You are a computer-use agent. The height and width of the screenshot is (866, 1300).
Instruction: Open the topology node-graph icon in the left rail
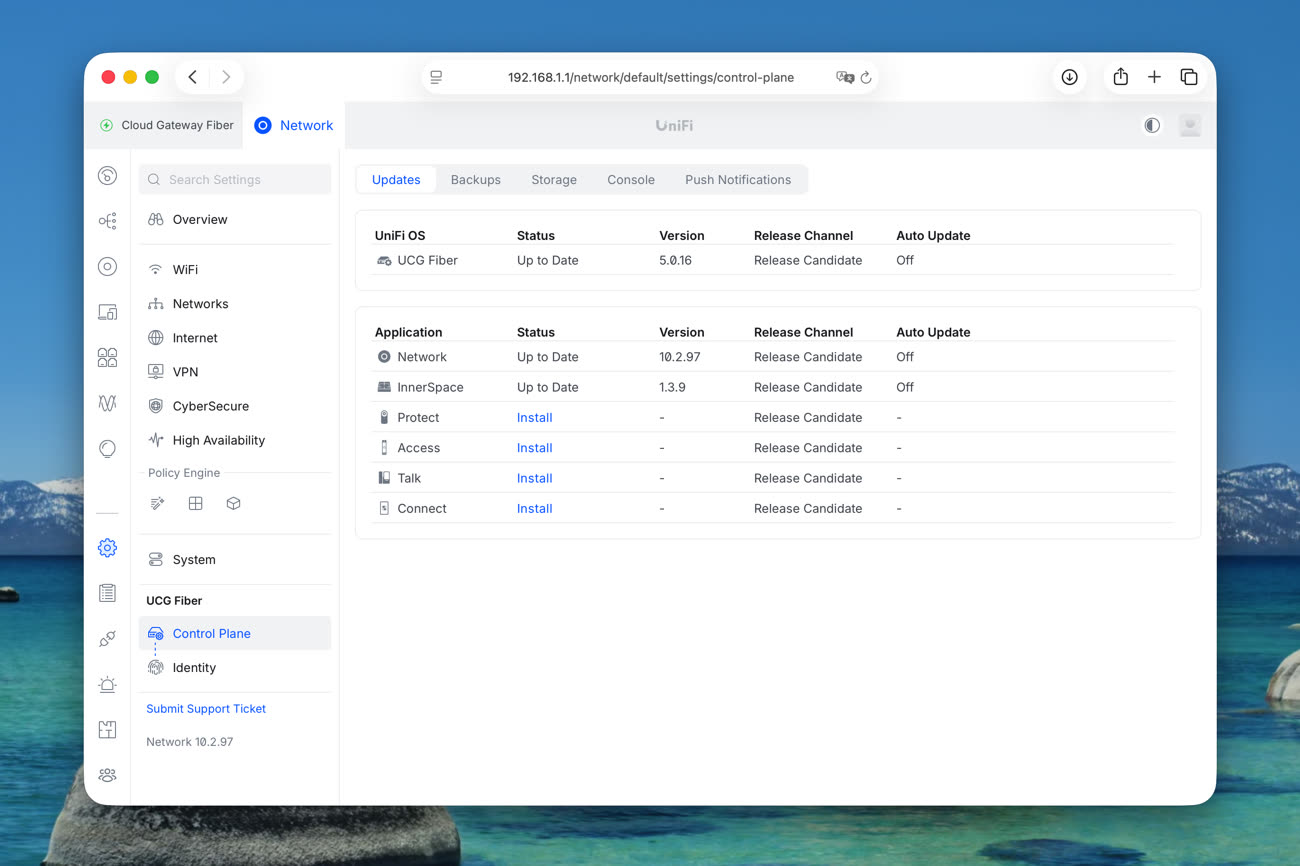point(107,221)
